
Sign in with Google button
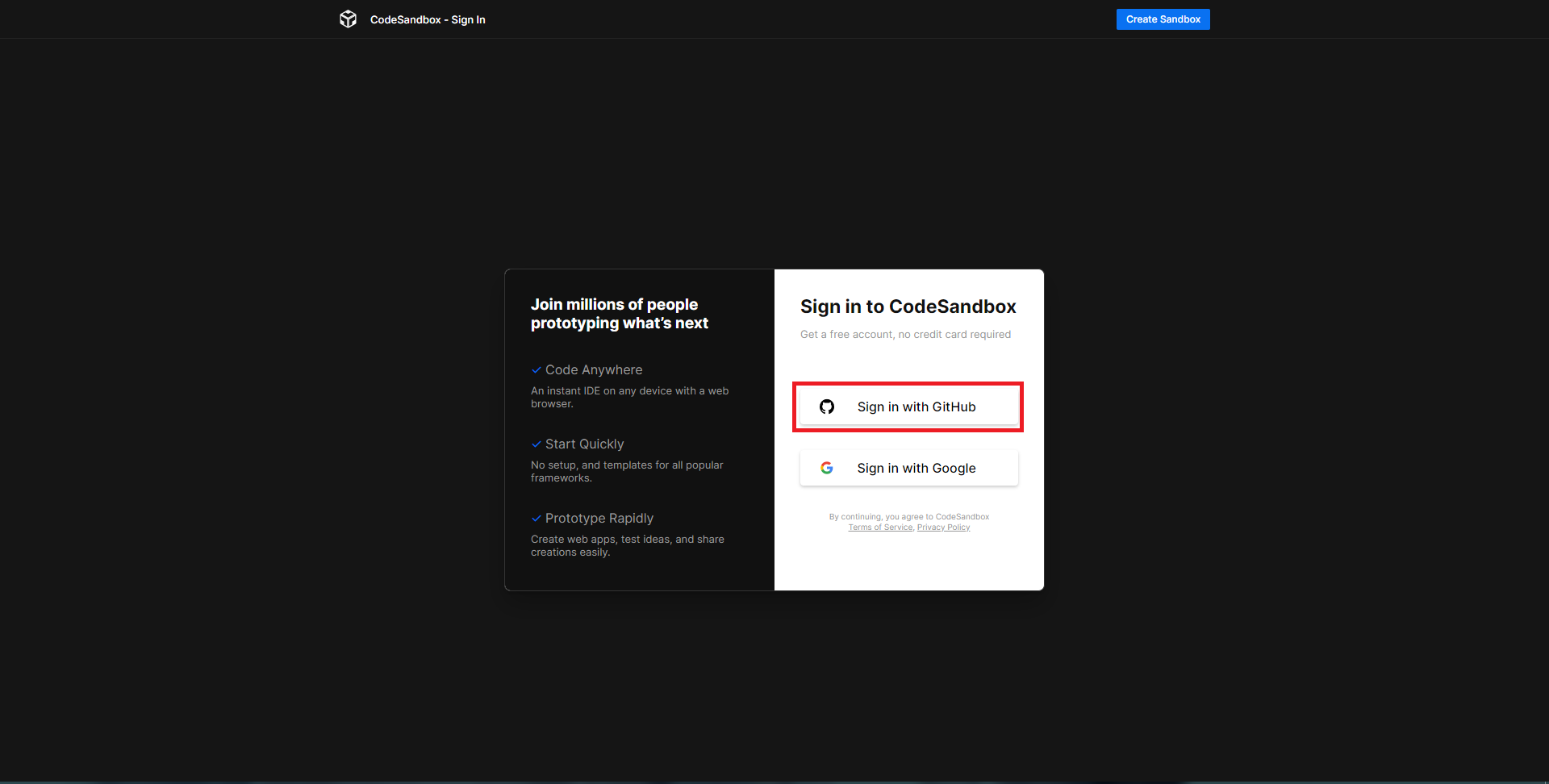tap(908, 468)
